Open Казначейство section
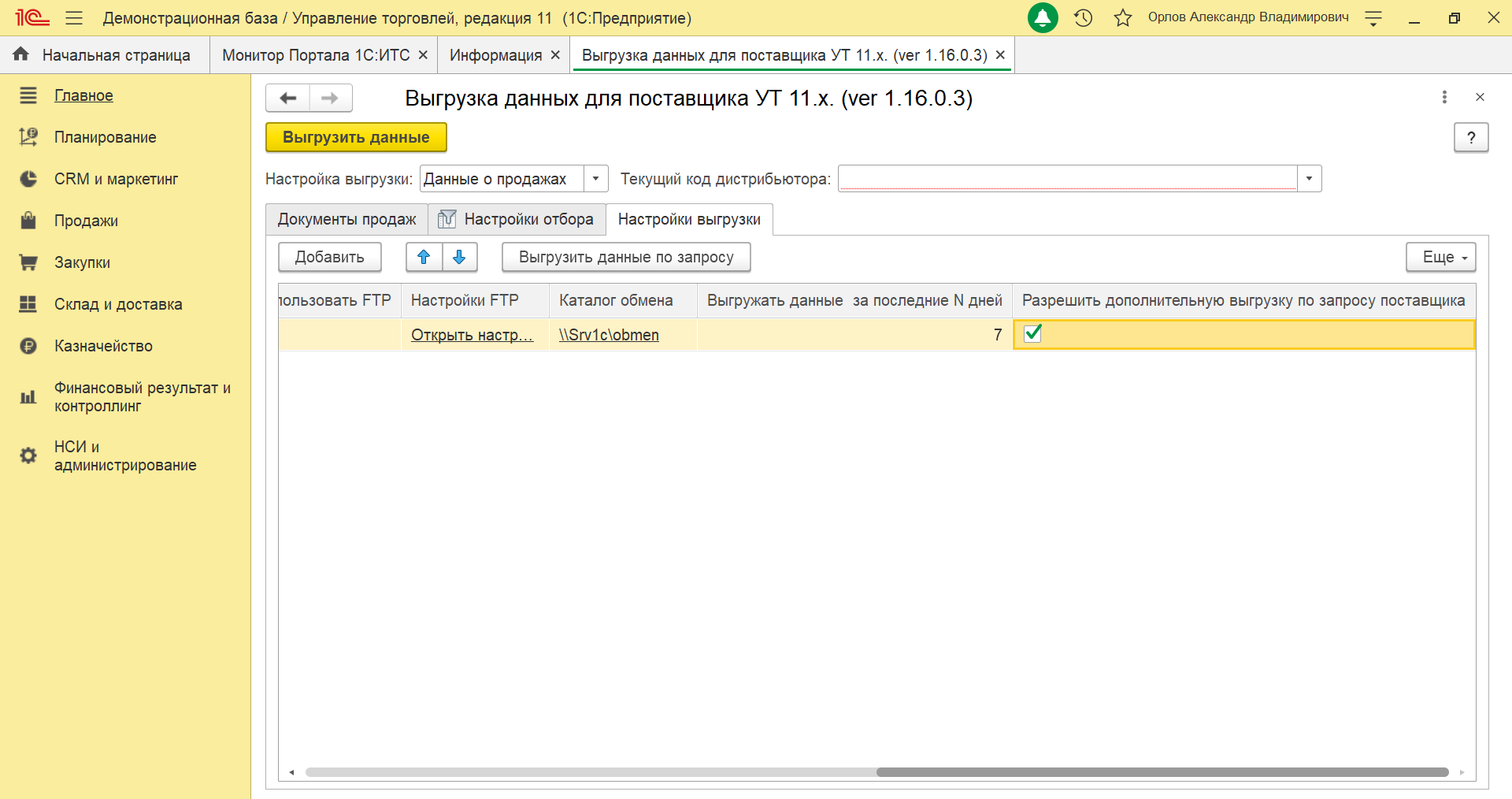1512x799 pixels. 103,346
